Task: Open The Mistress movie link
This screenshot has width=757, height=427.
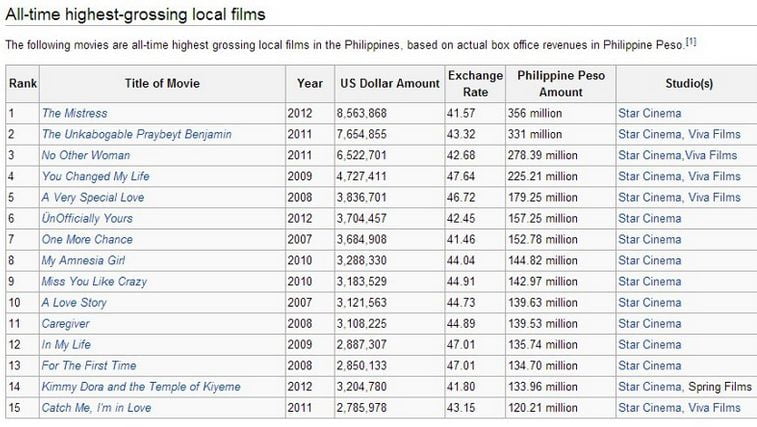Action: click(74, 114)
